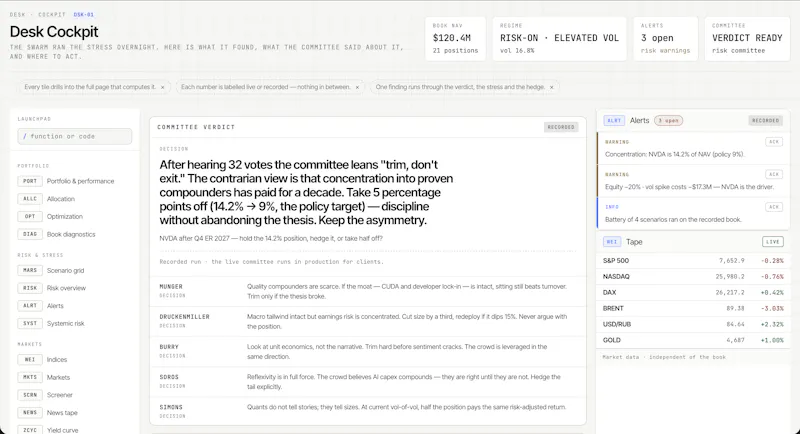Dismiss the 'One finding runs through' hint chip
Viewport: 800px width, 434px height.
tap(552, 87)
